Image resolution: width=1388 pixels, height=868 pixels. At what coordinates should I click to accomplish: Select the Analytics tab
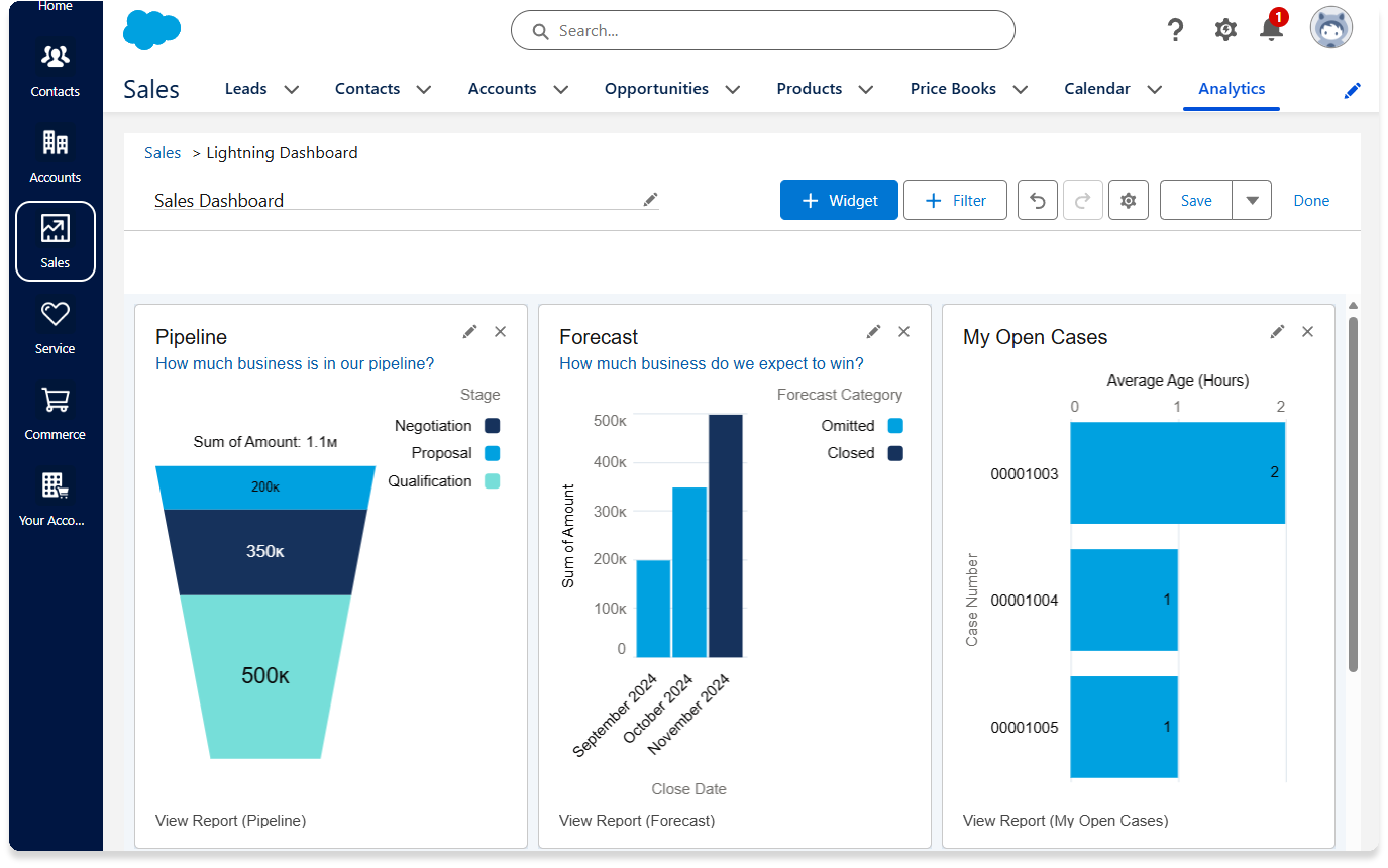[x=1231, y=89]
